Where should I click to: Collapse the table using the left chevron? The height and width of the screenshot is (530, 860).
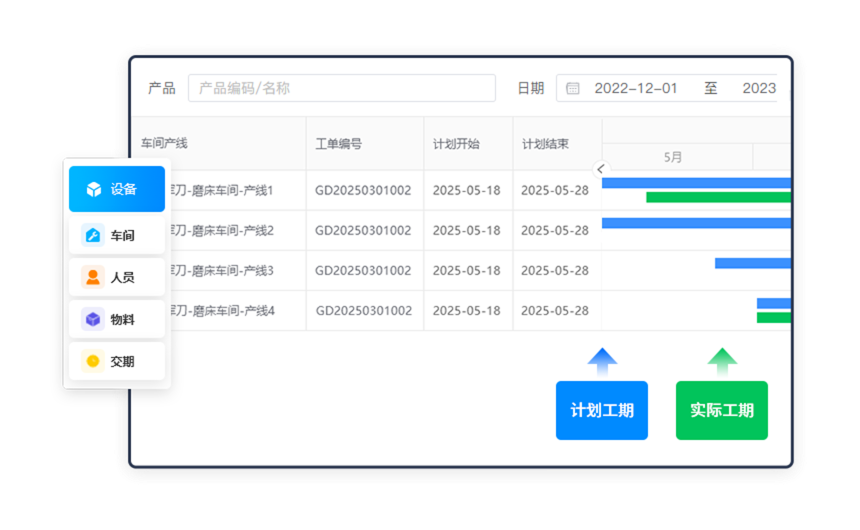(601, 169)
